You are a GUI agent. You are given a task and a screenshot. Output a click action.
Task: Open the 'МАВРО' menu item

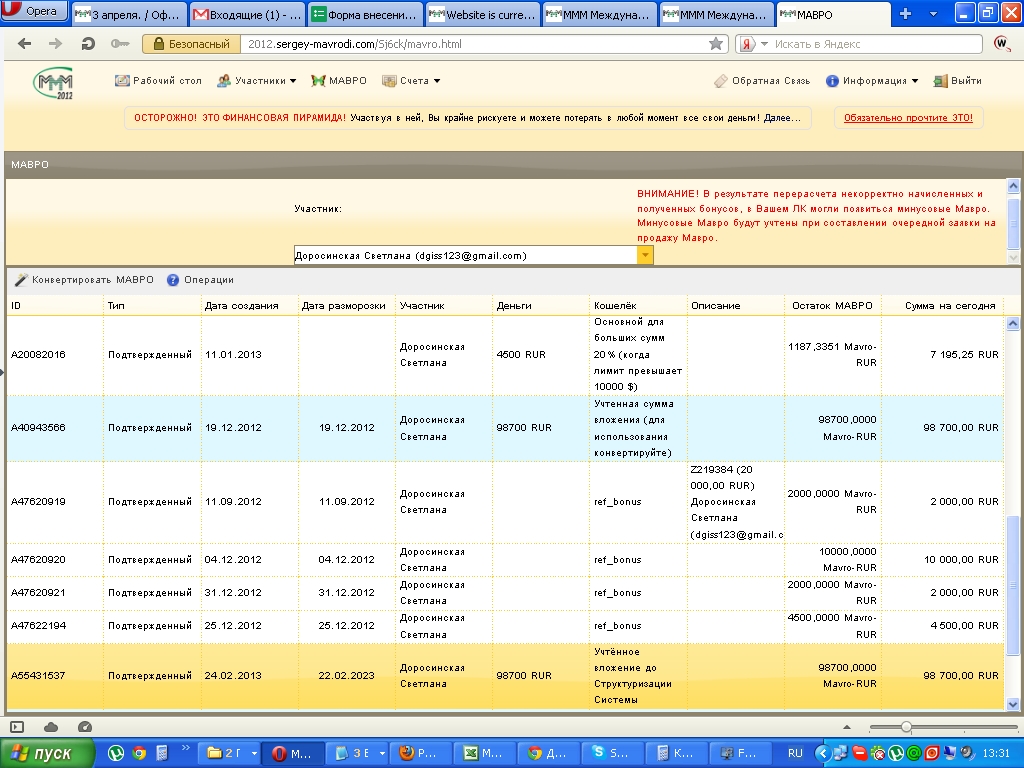[339, 80]
